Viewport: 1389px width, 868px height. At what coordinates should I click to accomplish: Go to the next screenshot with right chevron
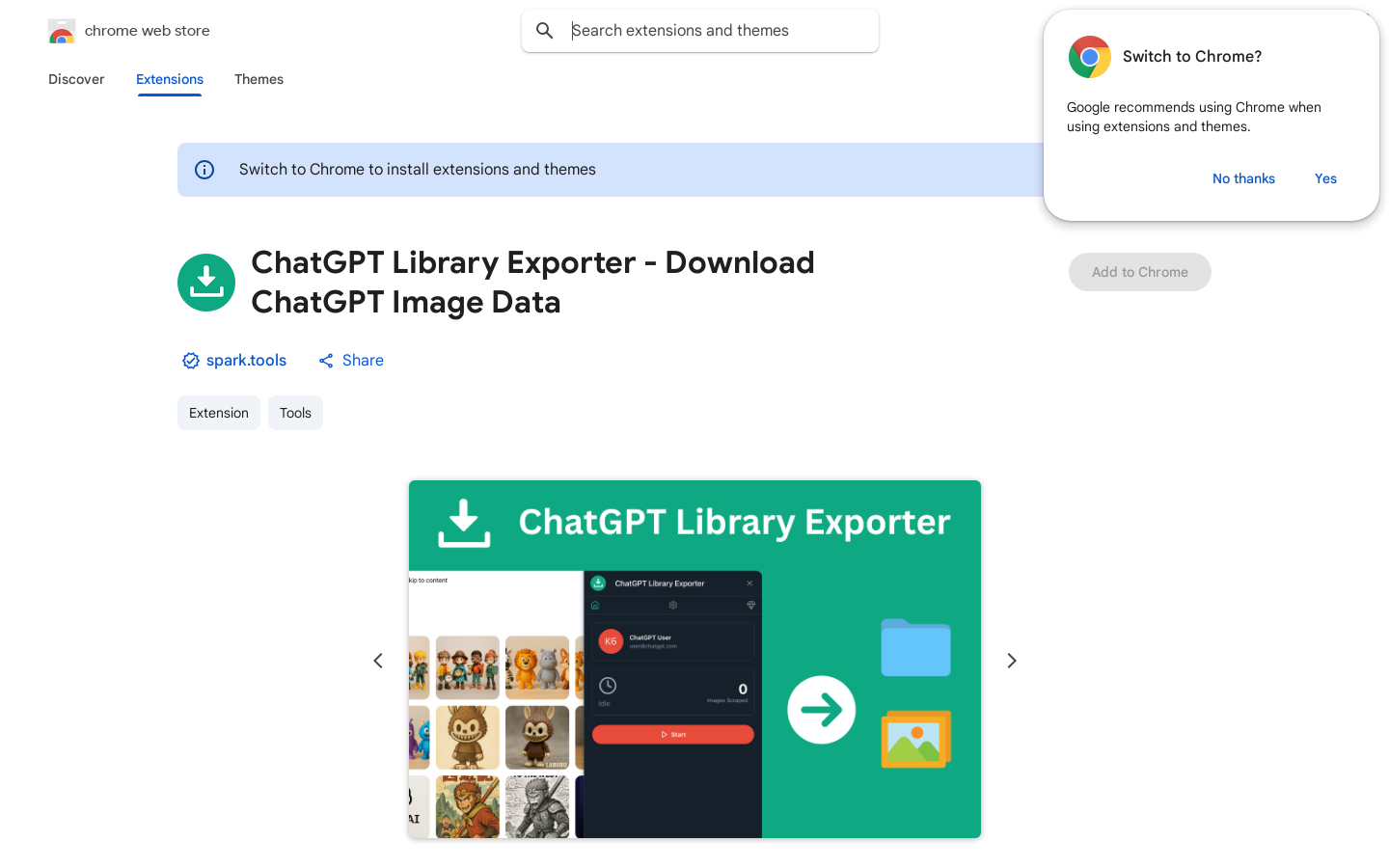pyautogui.click(x=1012, y=661)
